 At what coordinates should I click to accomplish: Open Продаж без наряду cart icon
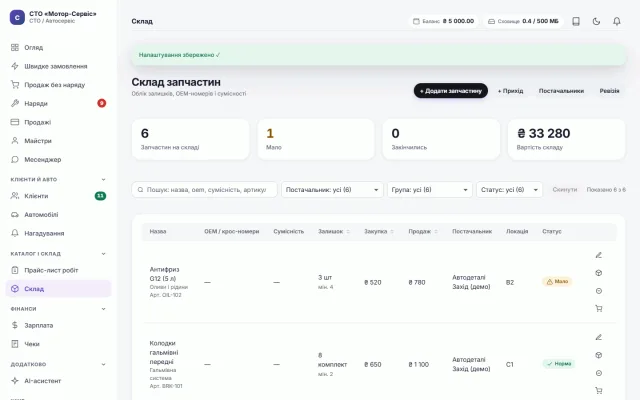coord(15,84)
